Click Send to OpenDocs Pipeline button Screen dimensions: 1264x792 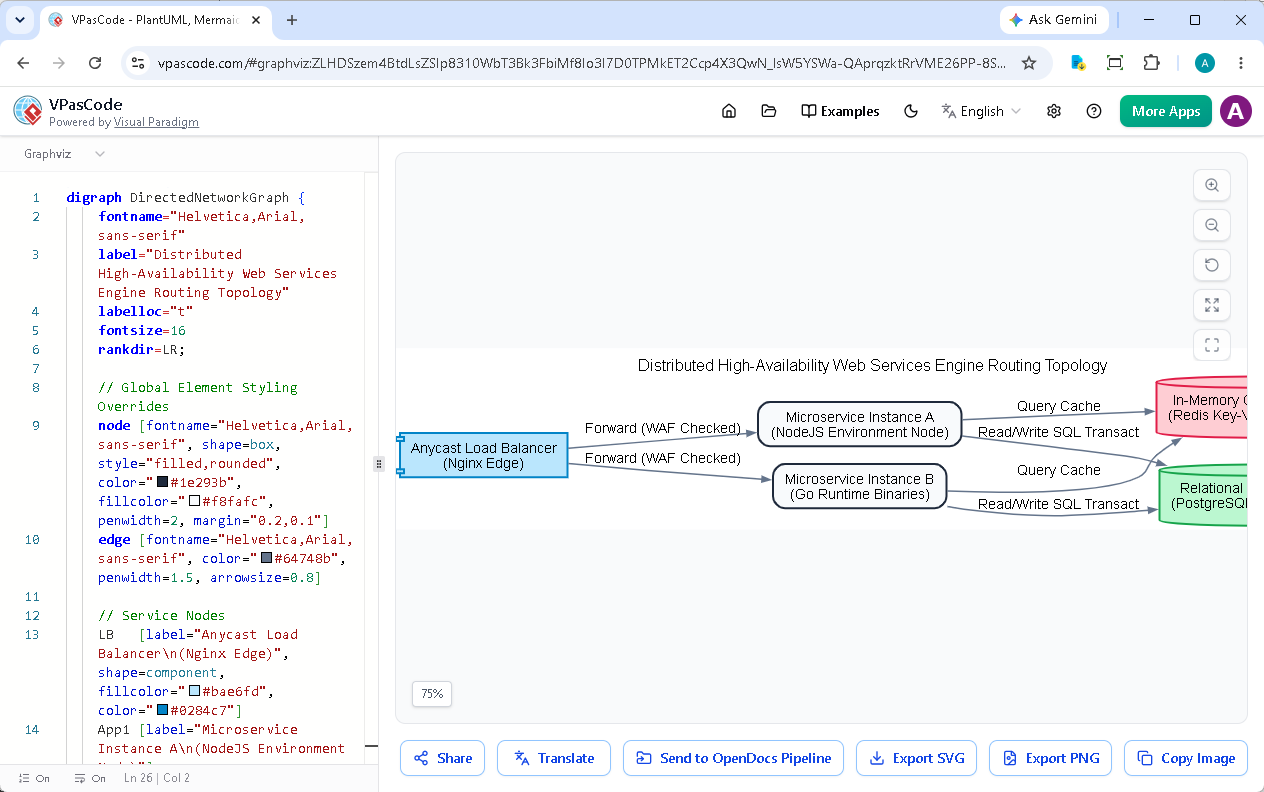click(x=733, y=758)
